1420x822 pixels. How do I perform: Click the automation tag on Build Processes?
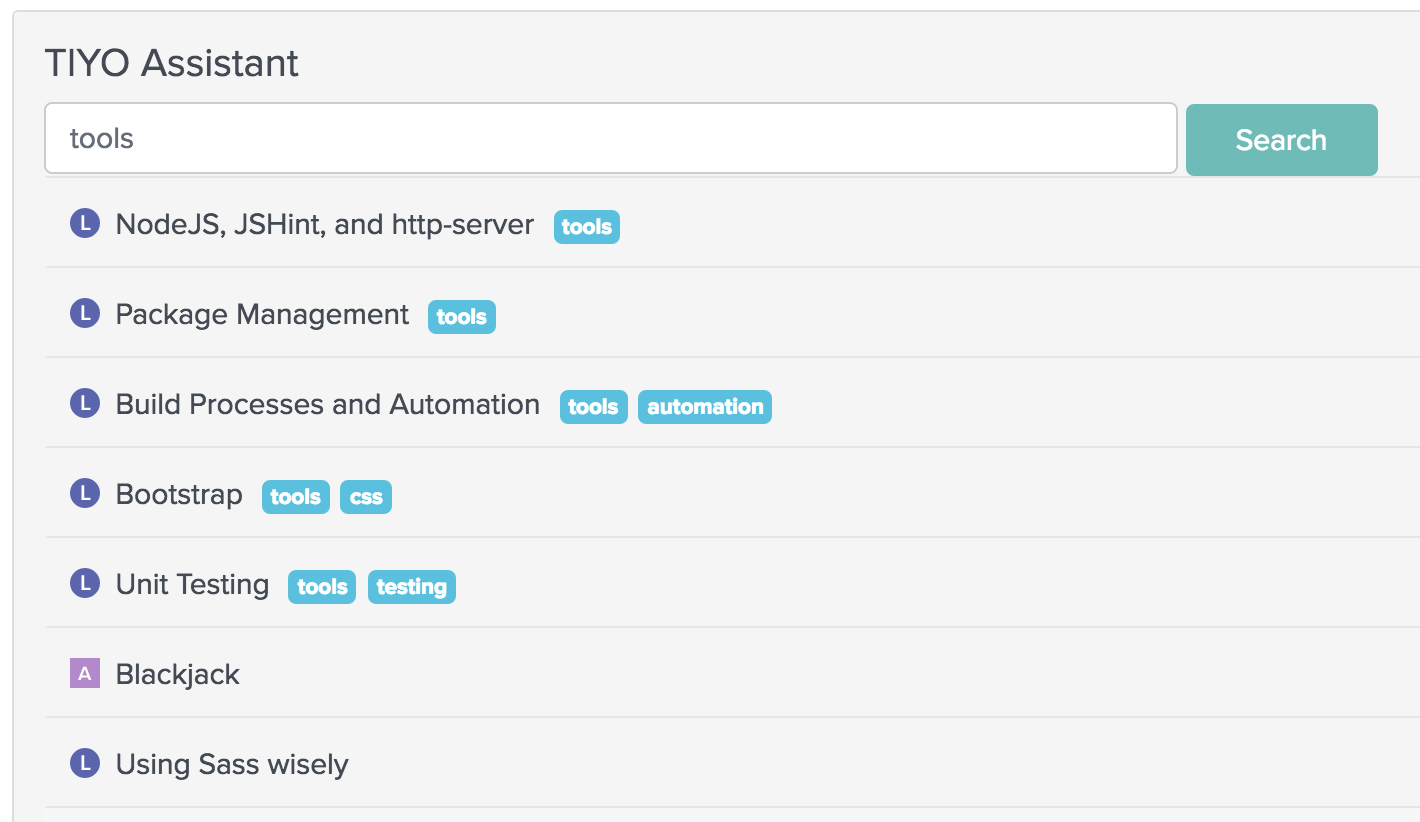coord(705,407)
